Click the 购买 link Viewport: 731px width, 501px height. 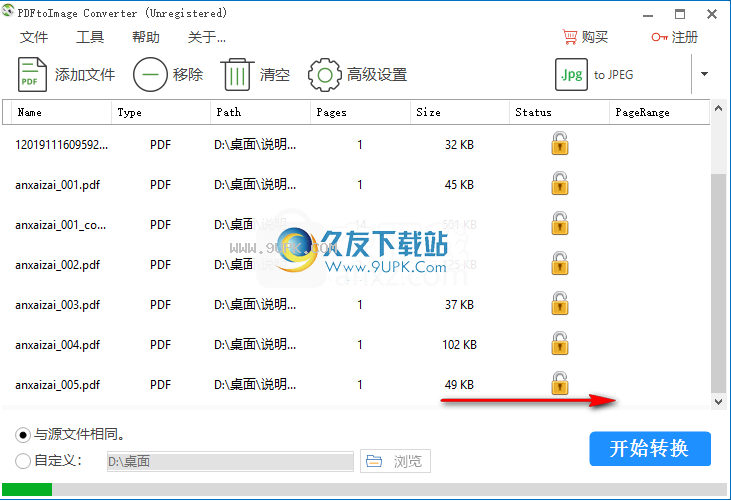click(x=594, y=37)
